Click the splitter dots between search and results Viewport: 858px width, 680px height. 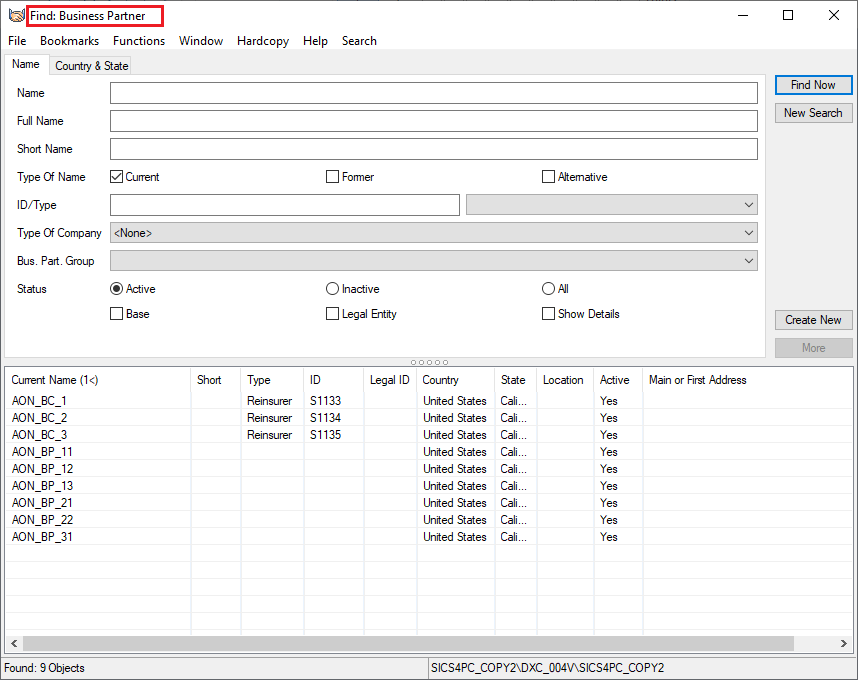[429, 362]
